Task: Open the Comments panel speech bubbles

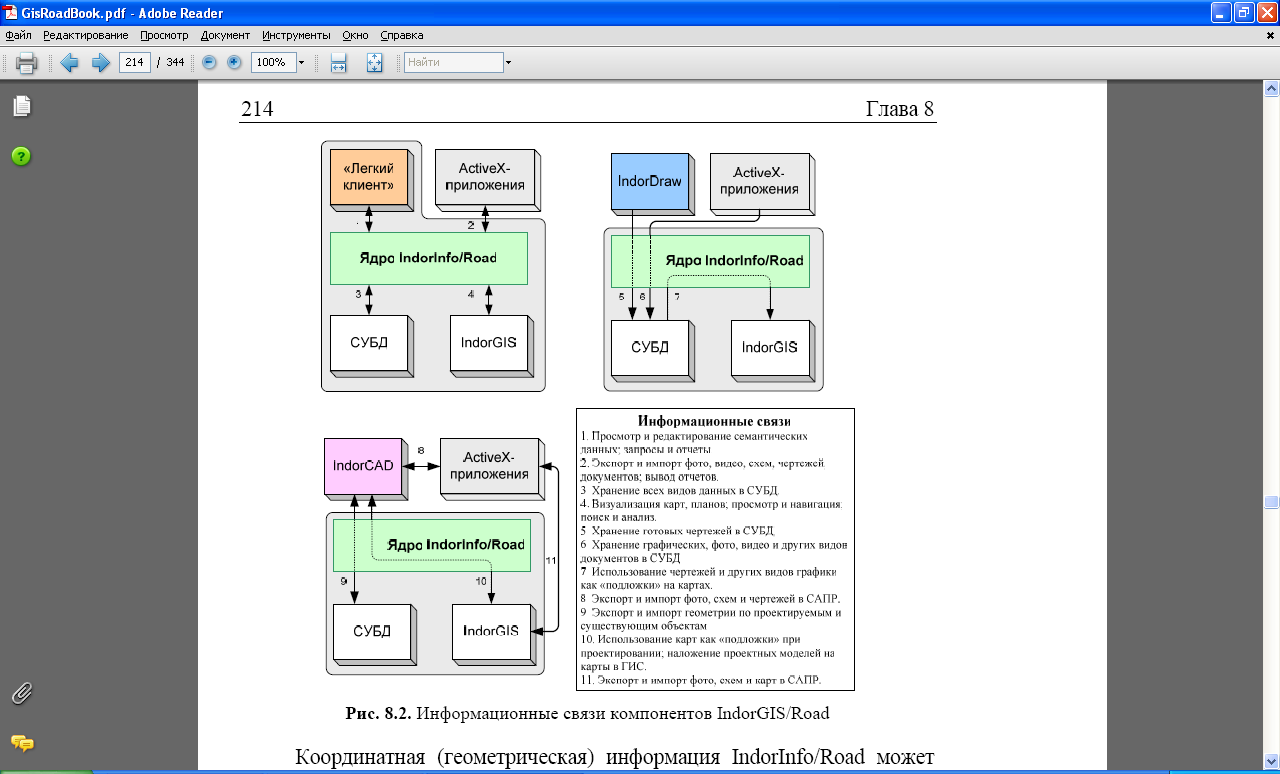Action: (x=21, y=743)
